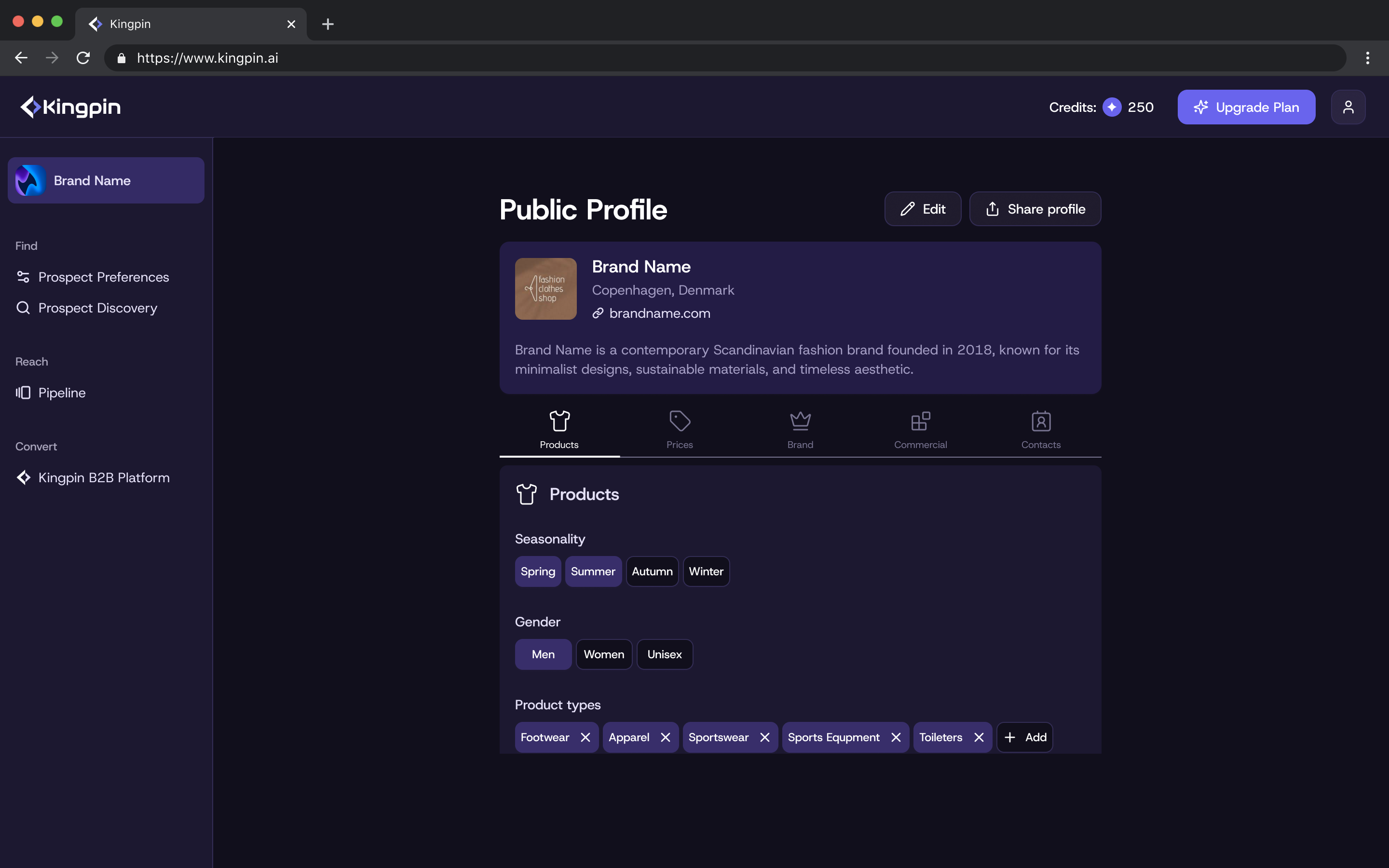
Task: Click the Kingpin B2B Platform diamond icon
Action: (x=23, y=477)
